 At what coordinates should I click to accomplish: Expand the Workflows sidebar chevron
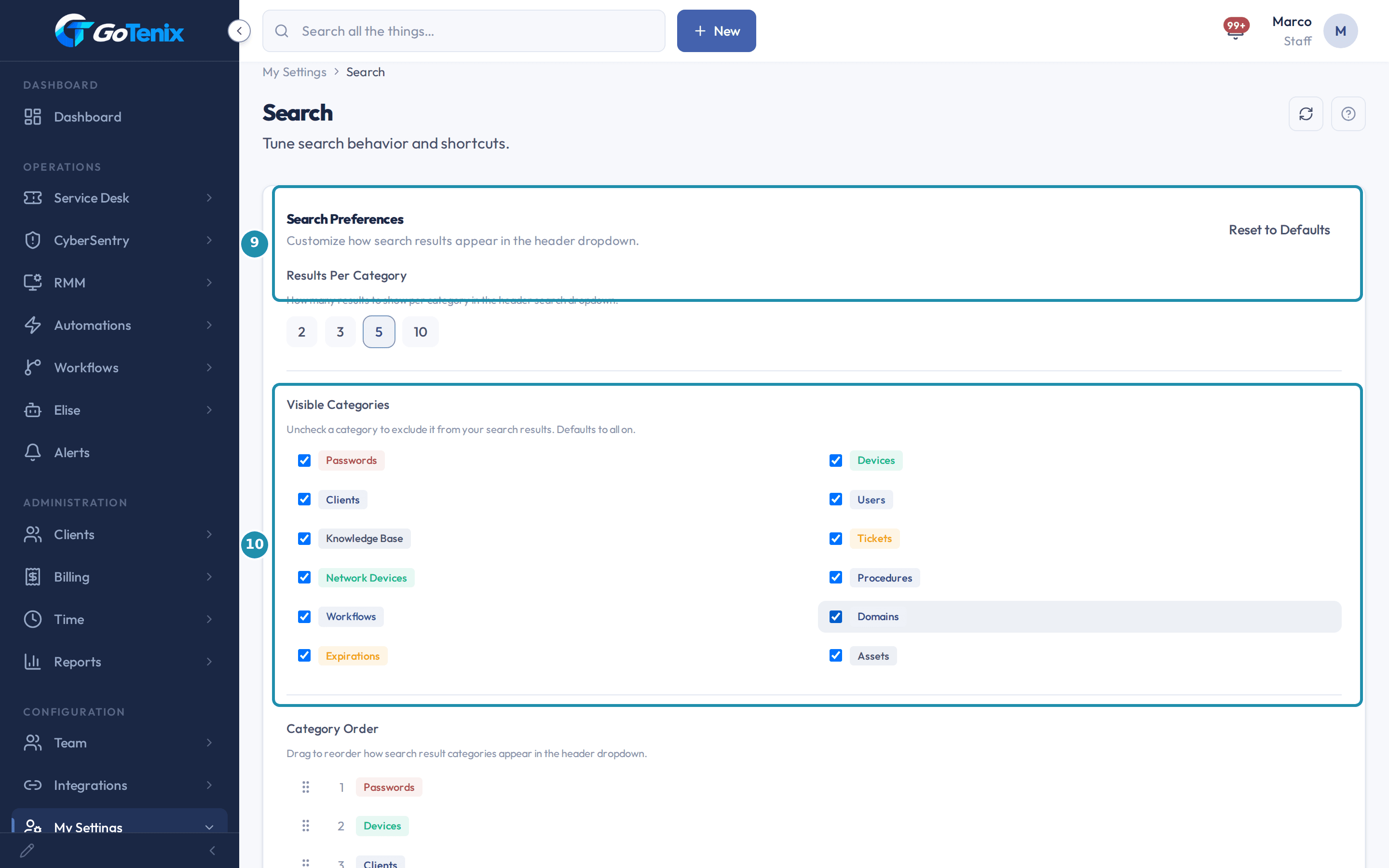click(x=209, y=367)
